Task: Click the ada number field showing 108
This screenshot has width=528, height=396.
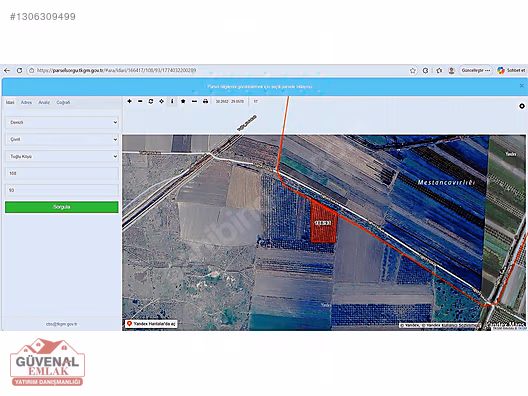Action: tap(62, 173)
